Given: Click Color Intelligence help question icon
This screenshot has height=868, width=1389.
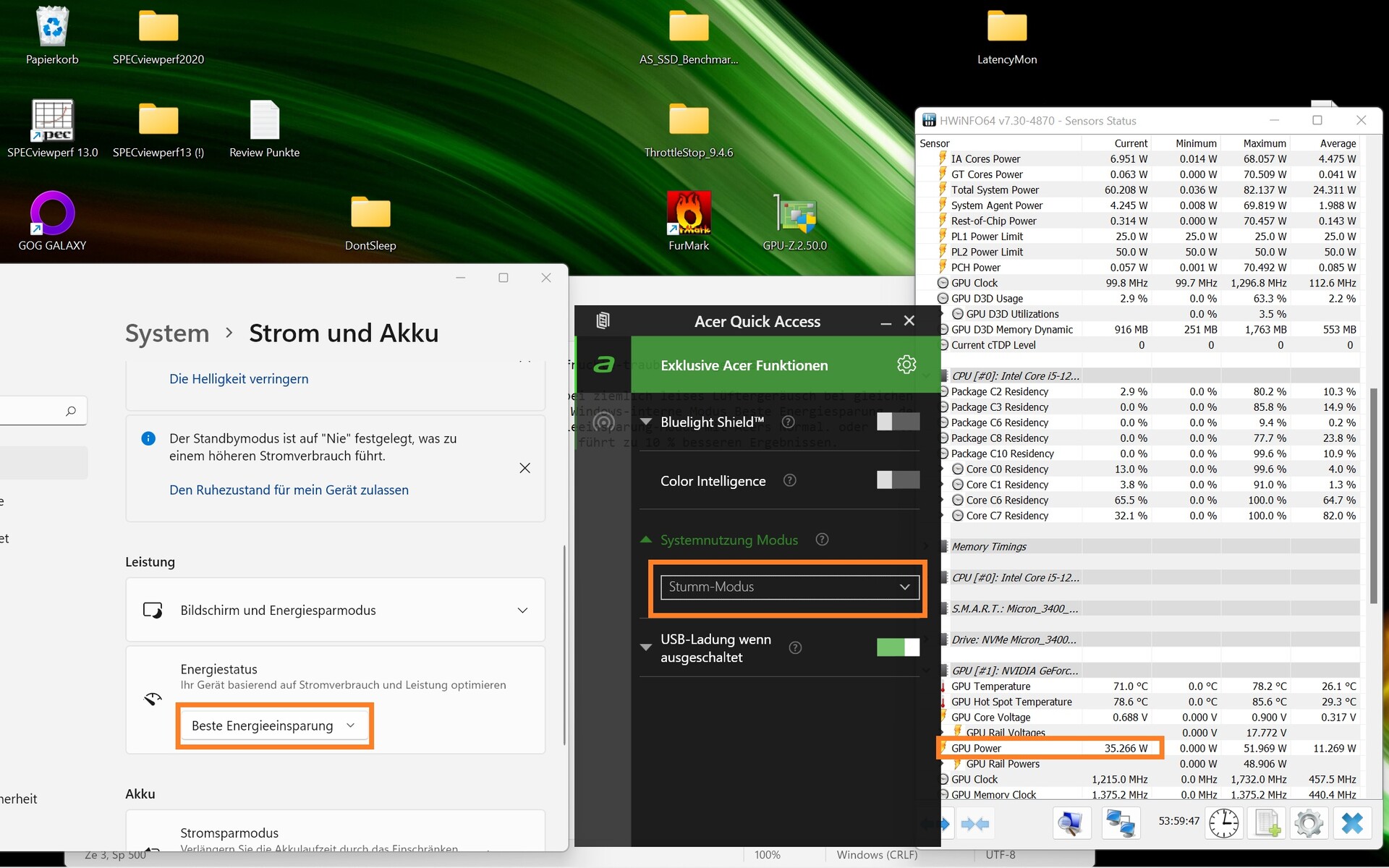Looking at the screenshot, I should 790,480.
